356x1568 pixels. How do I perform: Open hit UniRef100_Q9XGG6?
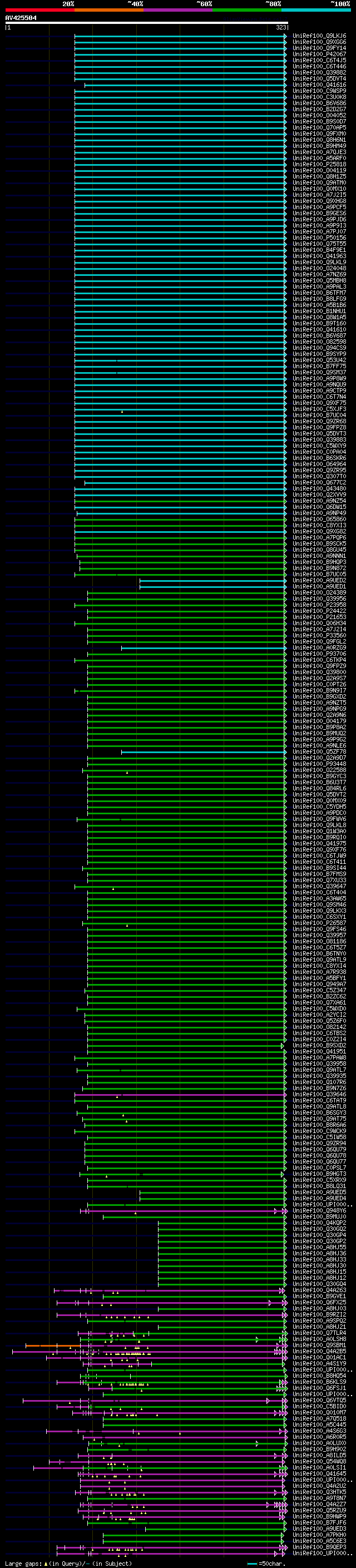pos(319,42)
